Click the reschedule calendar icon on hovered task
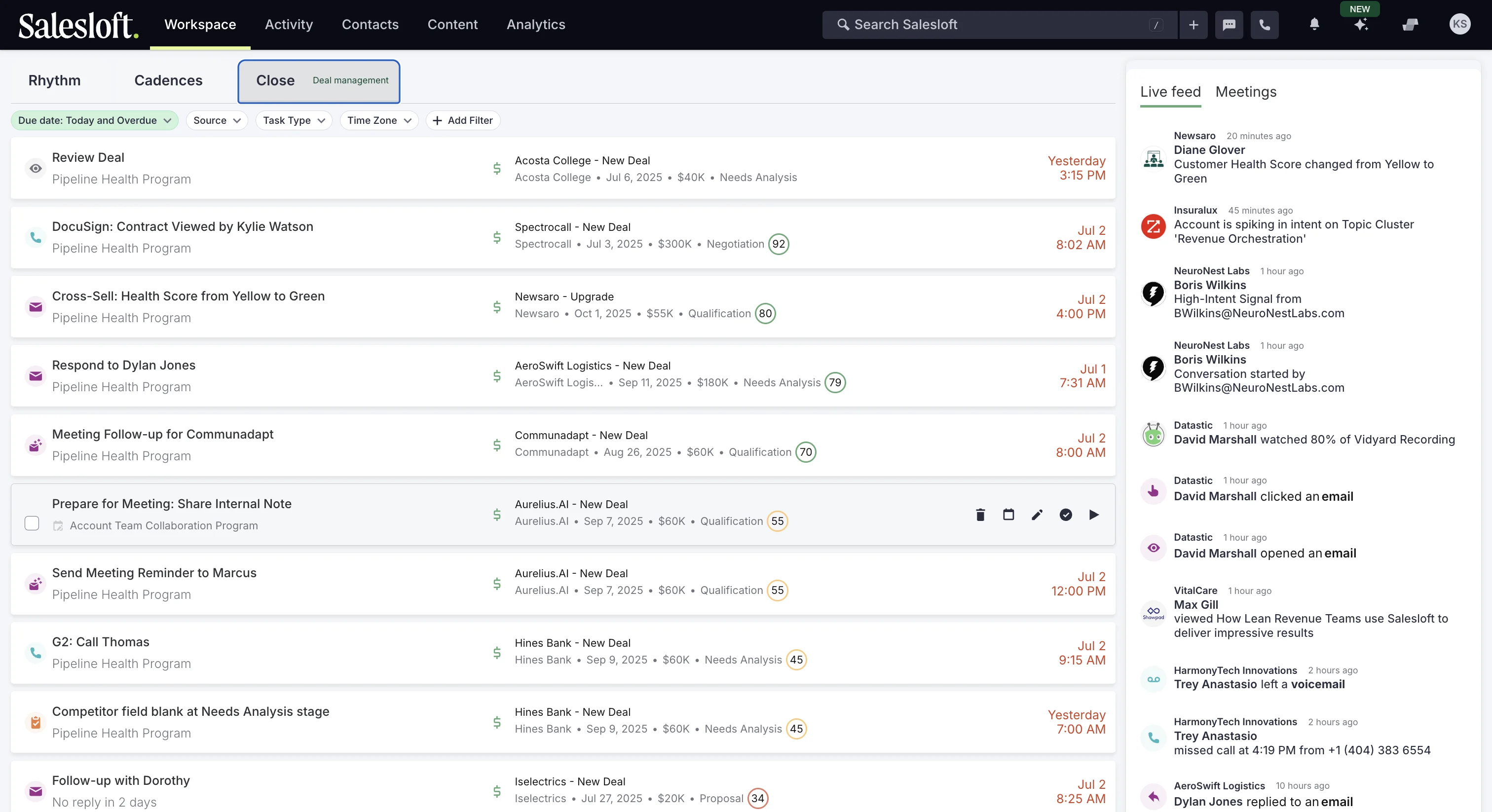Viewport: 1492px width, 812px height. tap(1008, 515)
